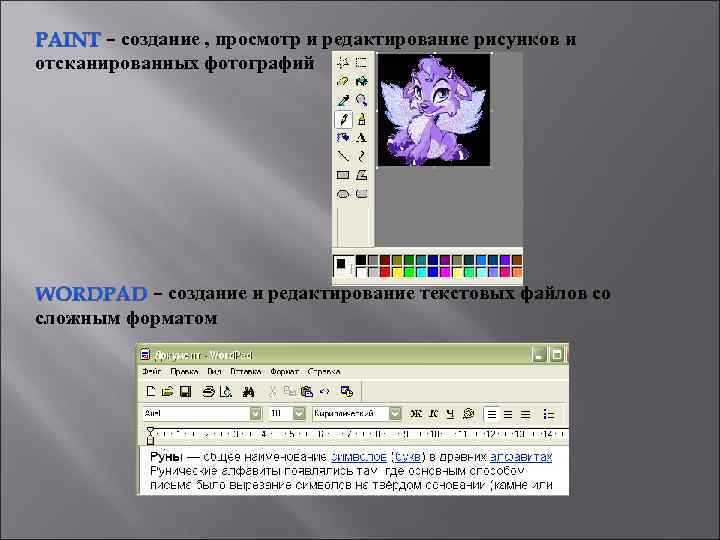Click the purple creature image on Paint canvas
The image size is (720, 540).
point(434,110)
